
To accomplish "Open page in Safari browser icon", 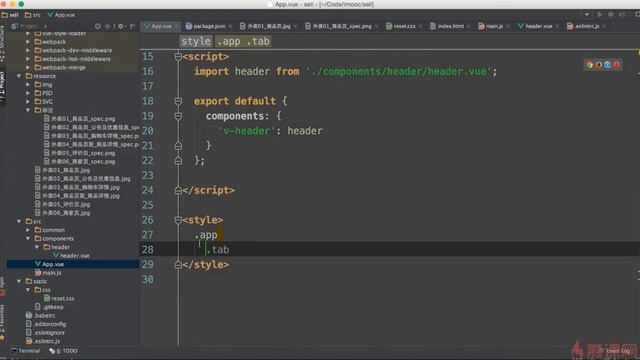I will point(607,65).
